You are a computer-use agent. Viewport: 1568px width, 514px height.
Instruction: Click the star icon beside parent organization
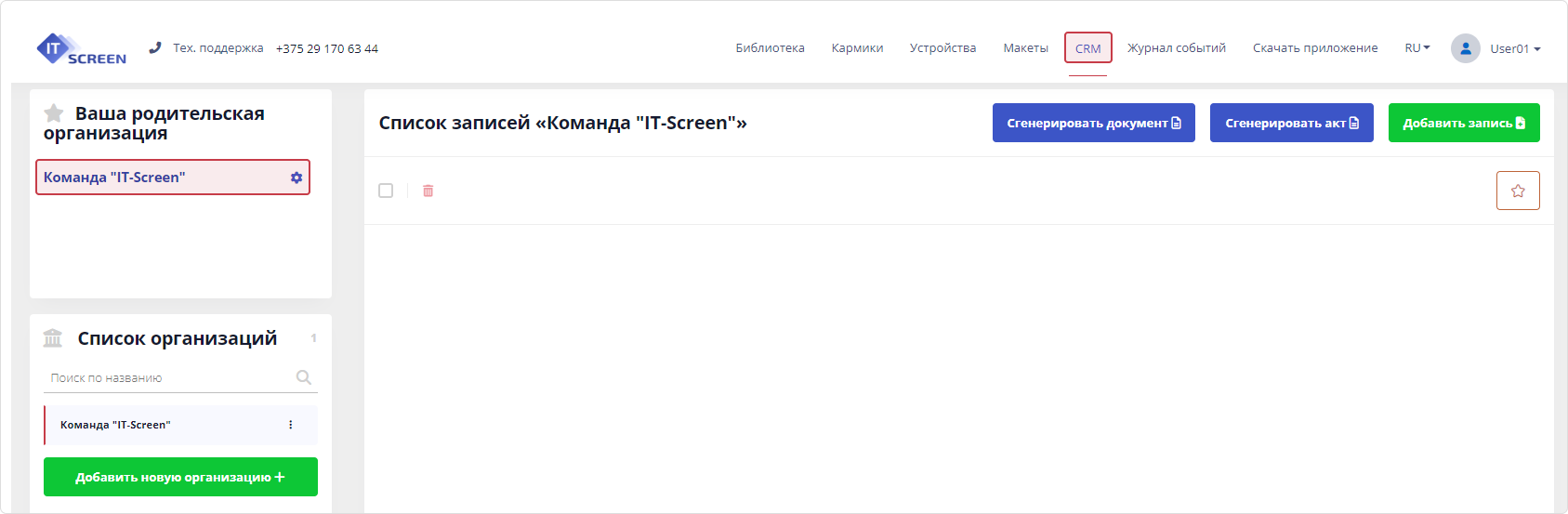tap(54, 113)
